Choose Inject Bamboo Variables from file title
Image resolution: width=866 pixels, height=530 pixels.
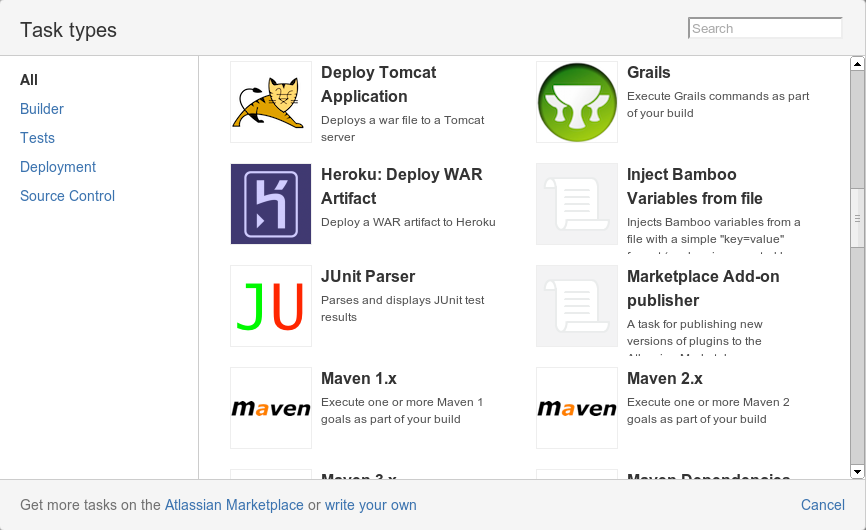tap(695, 186)
